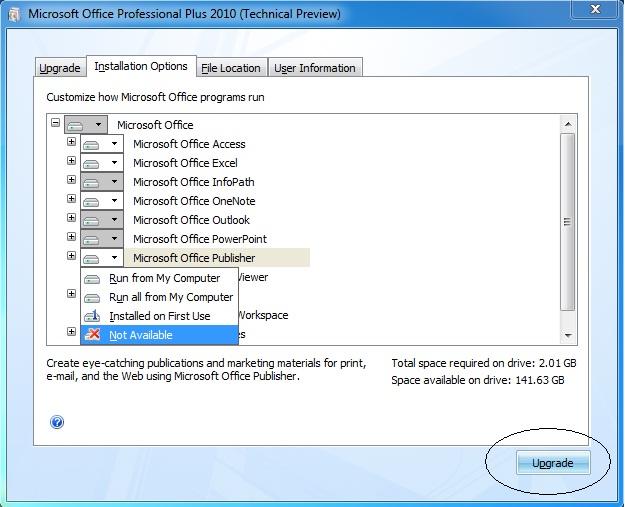This screenshot has height=507, width=625.
Task: Expand the Microsoft Office Excel node
Action: coord(71,161)
